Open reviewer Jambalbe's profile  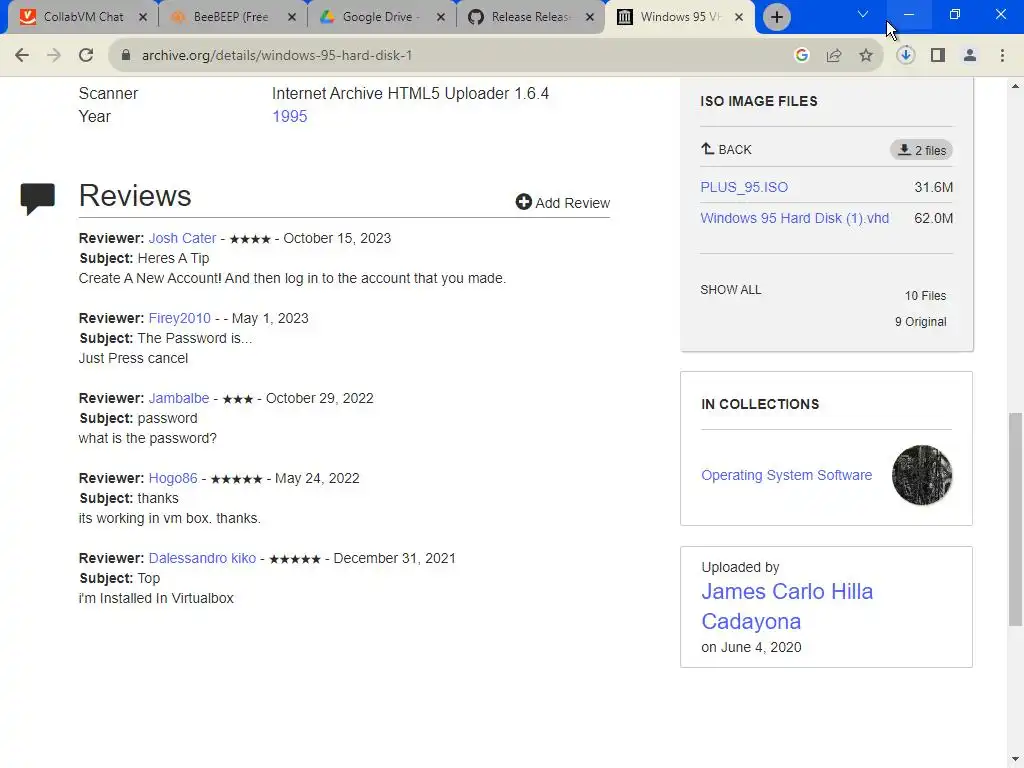point(179,398)
